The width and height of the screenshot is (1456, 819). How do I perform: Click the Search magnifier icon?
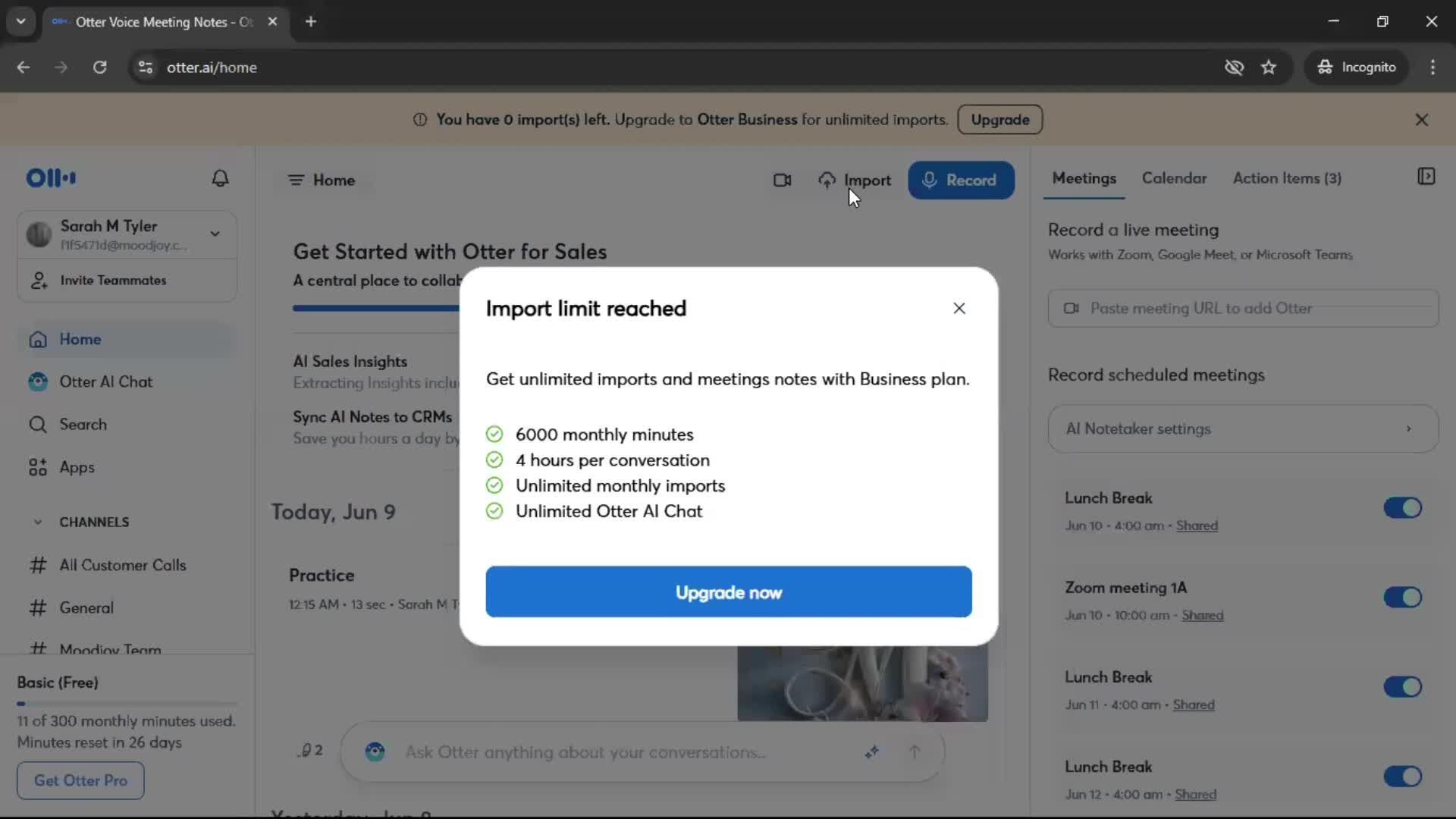click(38, 425)
